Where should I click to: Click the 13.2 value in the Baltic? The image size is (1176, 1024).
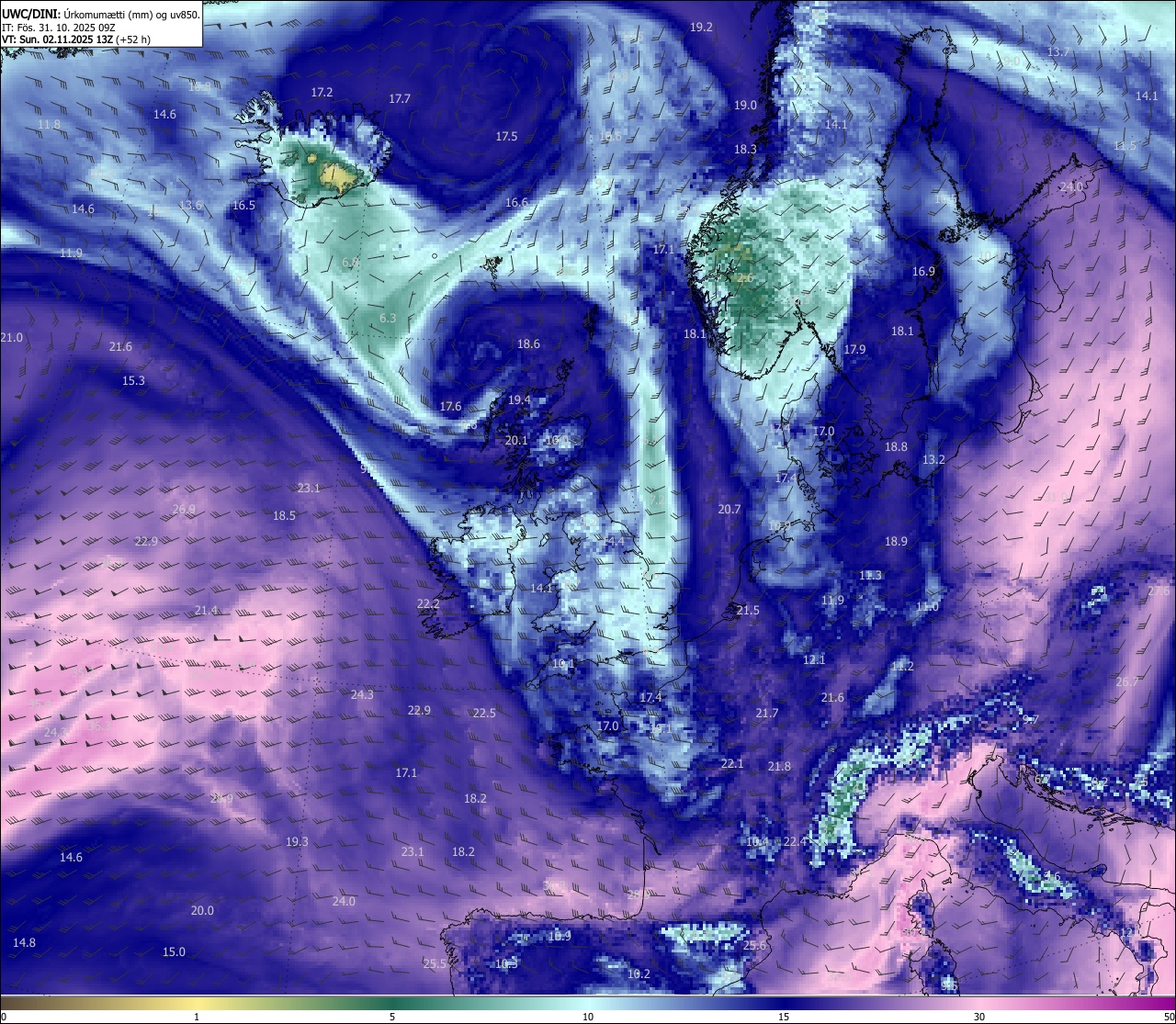[933, 460]
